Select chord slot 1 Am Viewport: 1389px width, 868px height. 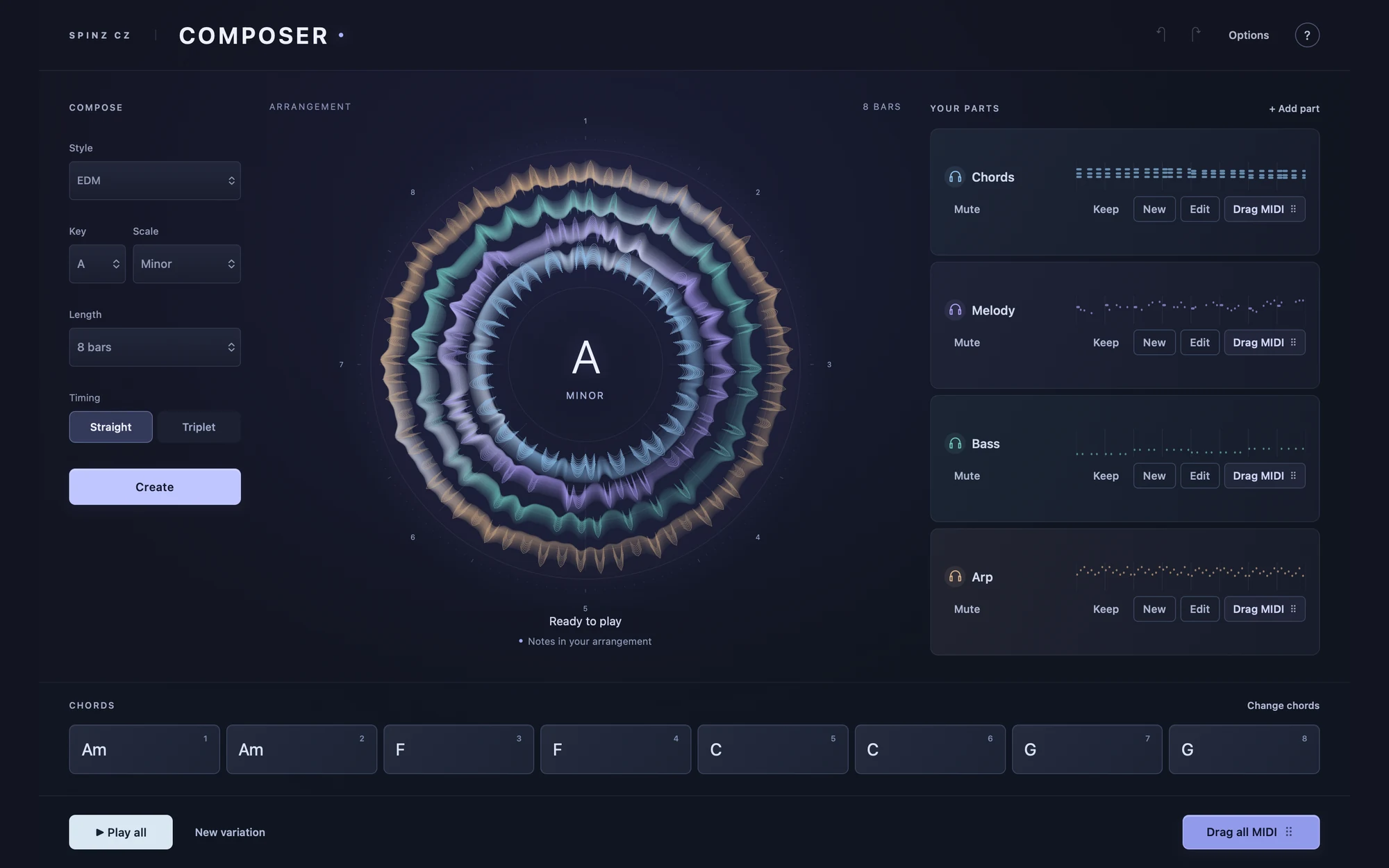(x=144, y=749)
